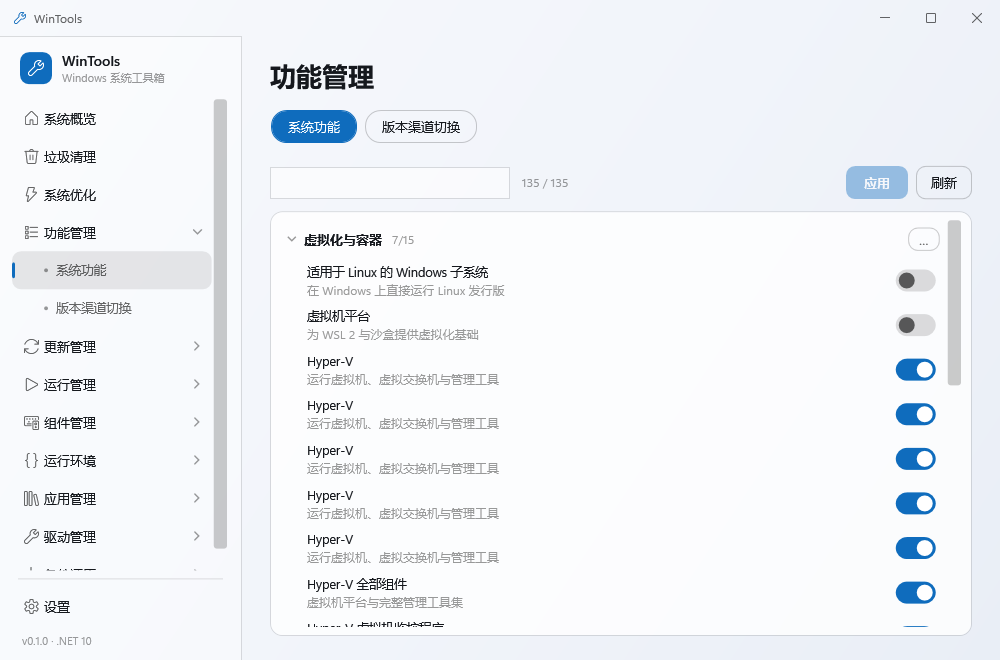This screenshot has height=660, width=1000.
Task: Open 设置 via its gear icon
Action: [31, 606]
